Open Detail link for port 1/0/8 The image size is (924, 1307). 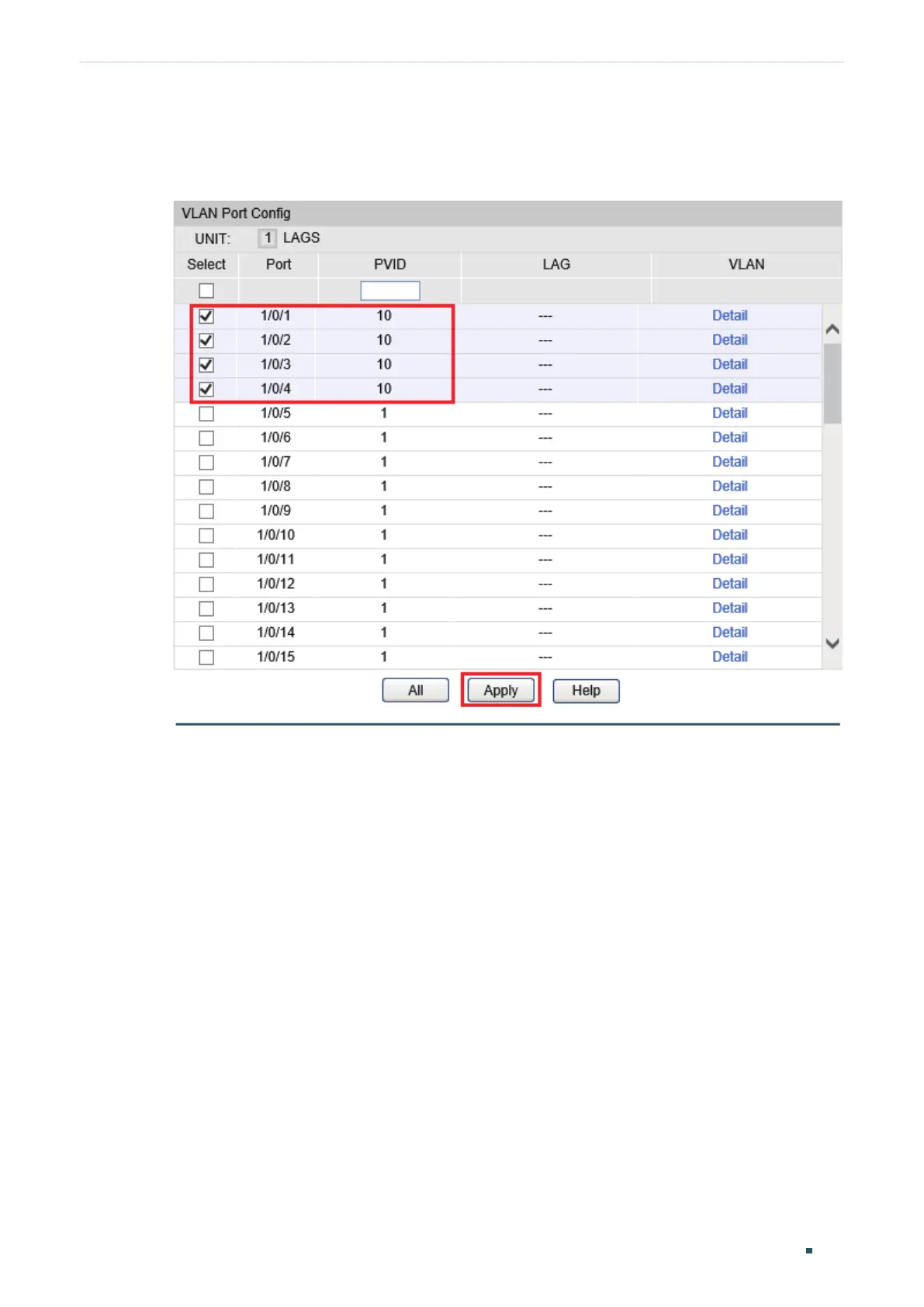[730, 486]
